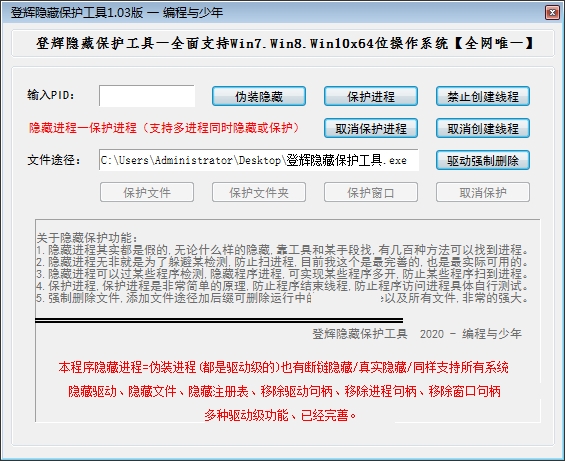Screen dimensions: 565x461
Task: Click the 取消创建线程 button
Action: (x=483, y=128)
